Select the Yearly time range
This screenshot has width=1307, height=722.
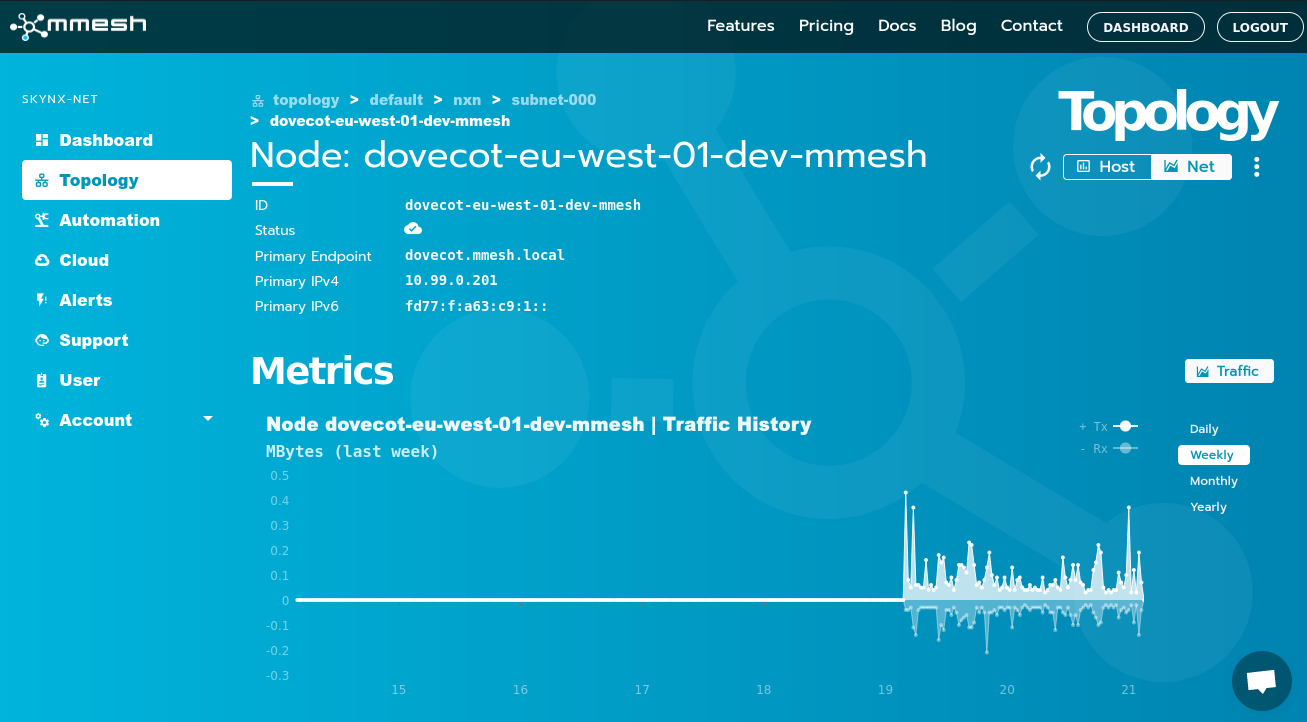[1208, 507]
